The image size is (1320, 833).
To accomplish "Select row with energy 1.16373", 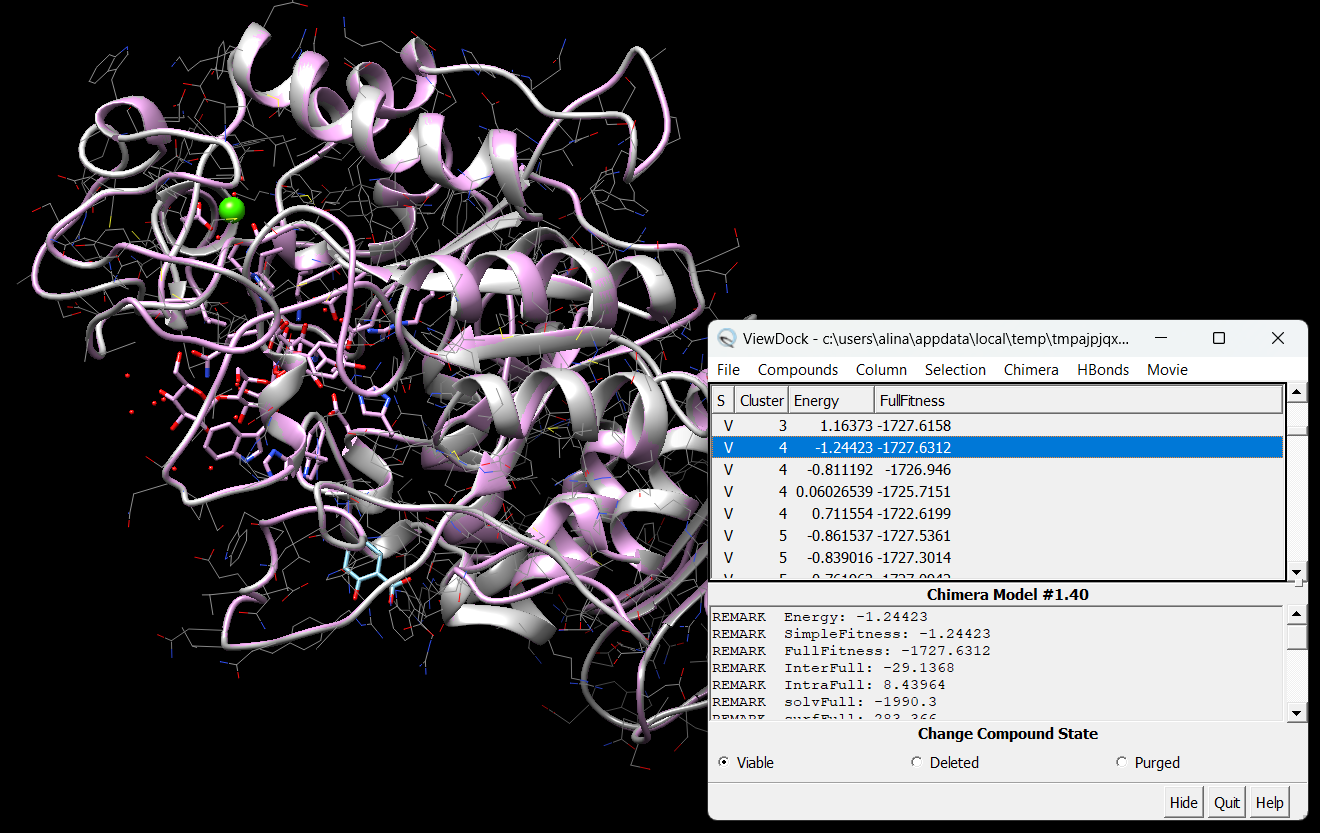I will tap(997, 425).
